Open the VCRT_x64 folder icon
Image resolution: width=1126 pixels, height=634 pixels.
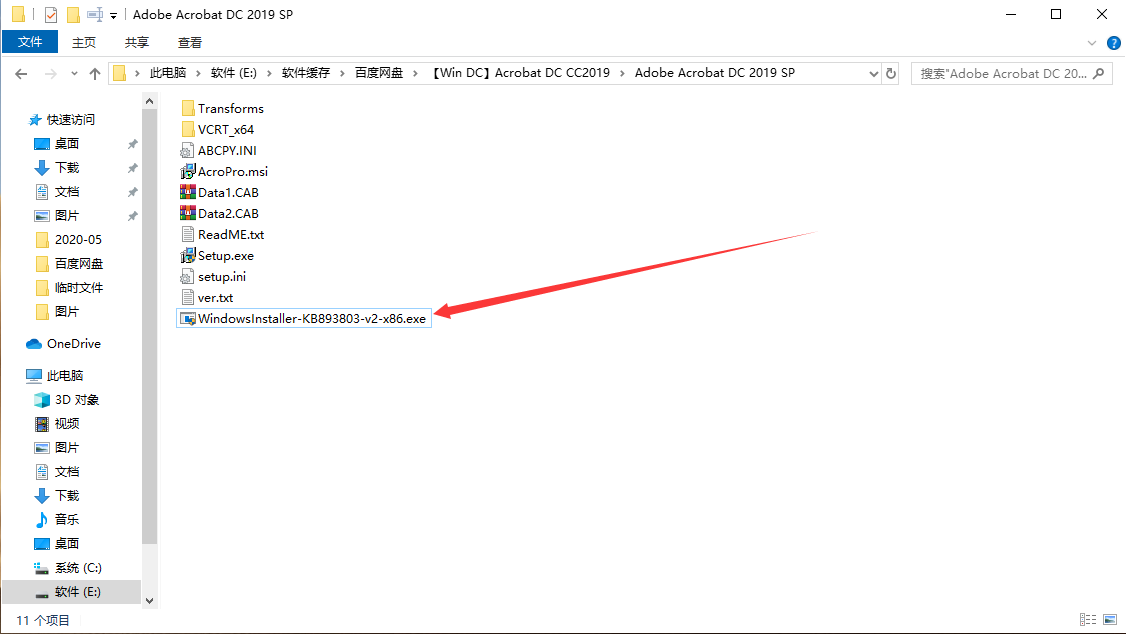coord(188,129)
